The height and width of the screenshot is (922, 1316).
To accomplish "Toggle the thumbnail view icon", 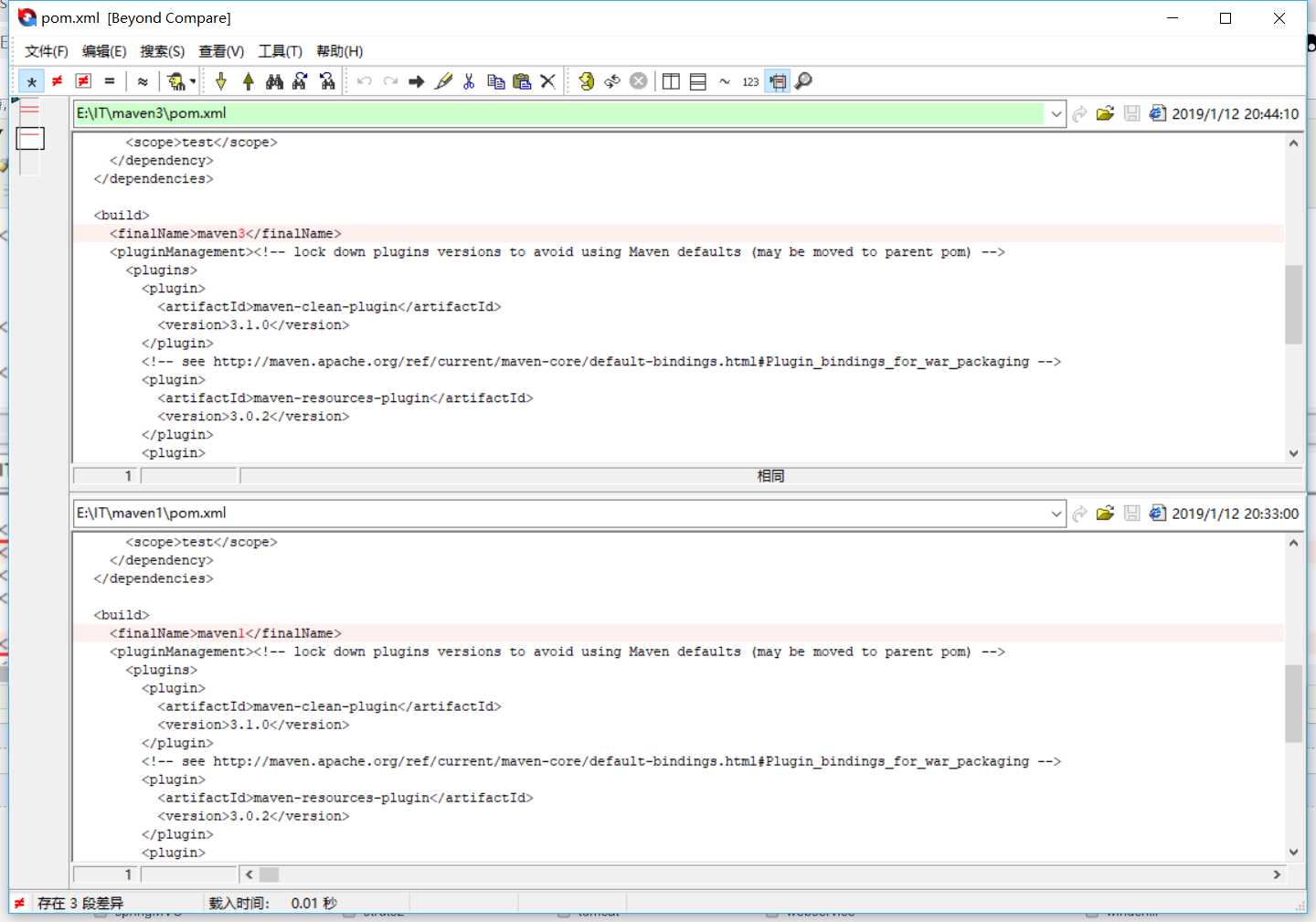I will point(778,81).
